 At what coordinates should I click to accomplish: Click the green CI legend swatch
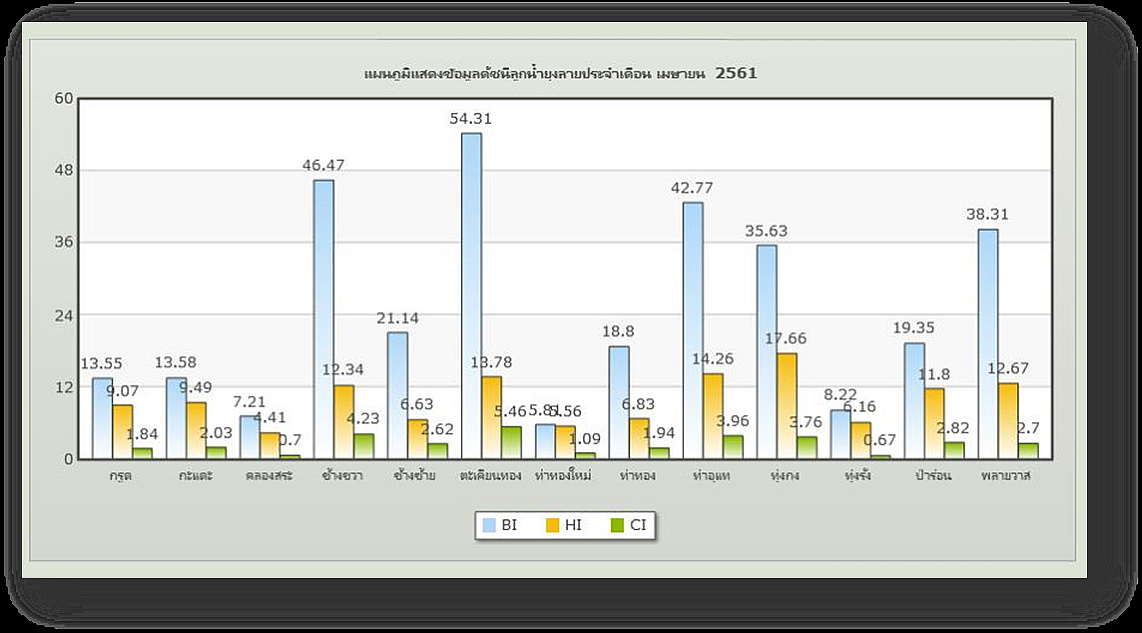pyautogui.click(x=617, y=525)
